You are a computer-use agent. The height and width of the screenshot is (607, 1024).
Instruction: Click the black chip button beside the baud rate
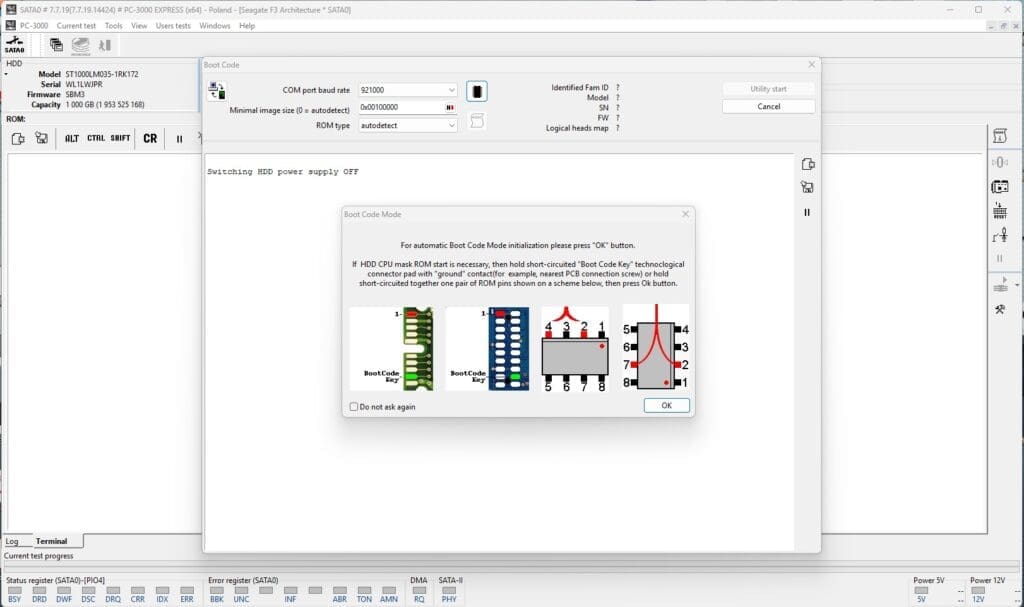coord(477,91)
